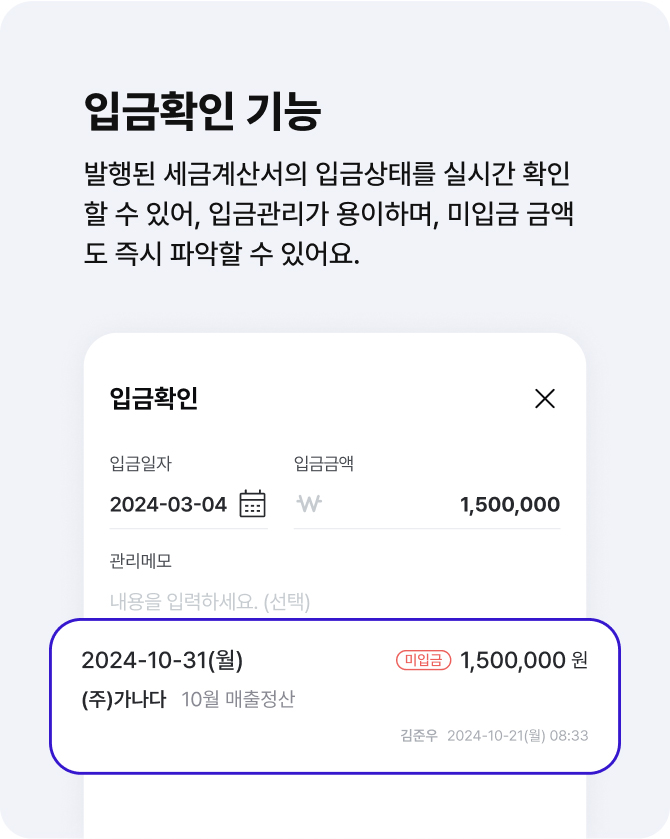Click the 관리메모 field label
The height and width of the screenshot is (839, 670).
click(141, 561)
